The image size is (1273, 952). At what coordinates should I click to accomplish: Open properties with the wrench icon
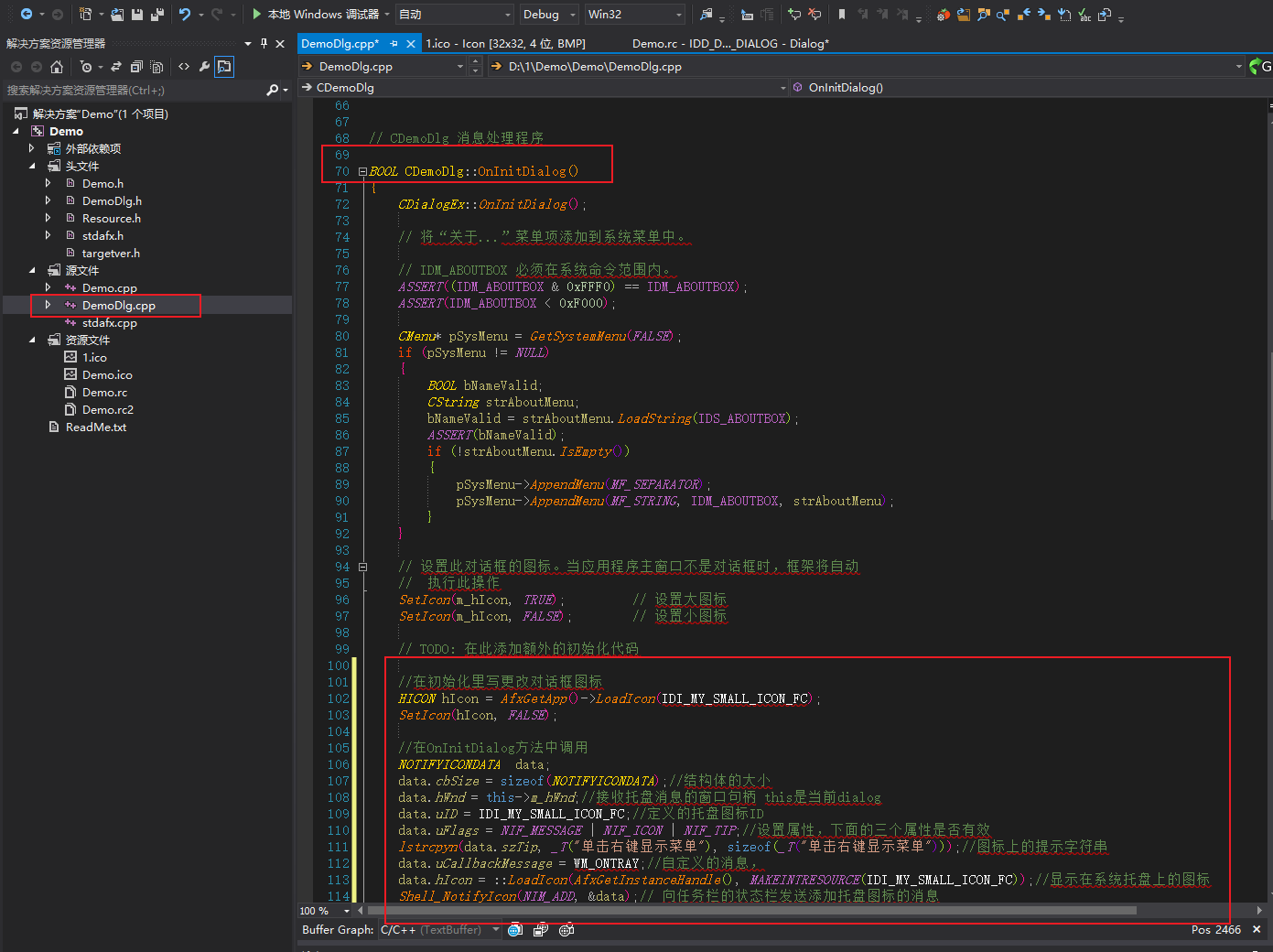(x=204, y=67)
